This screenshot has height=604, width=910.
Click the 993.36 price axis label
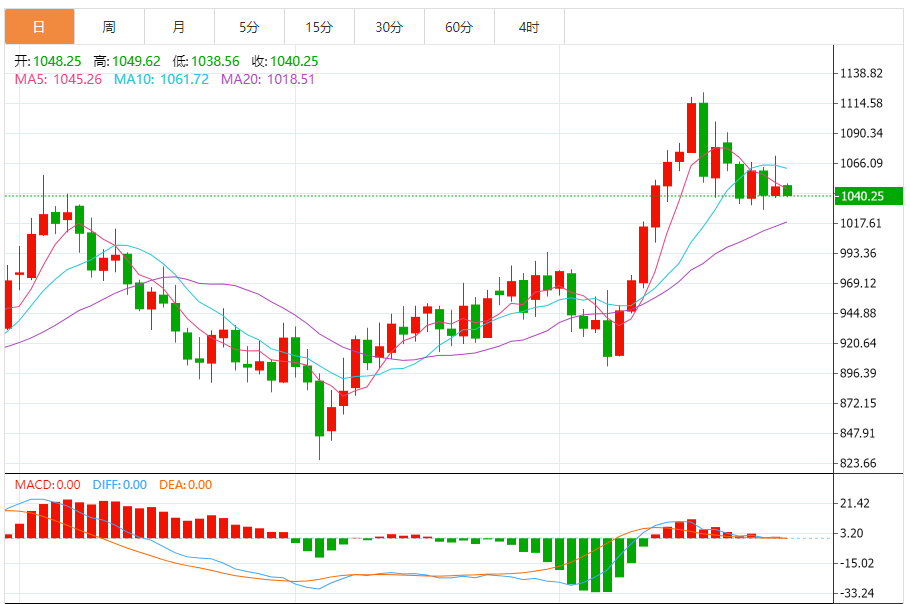pos(859,253)
